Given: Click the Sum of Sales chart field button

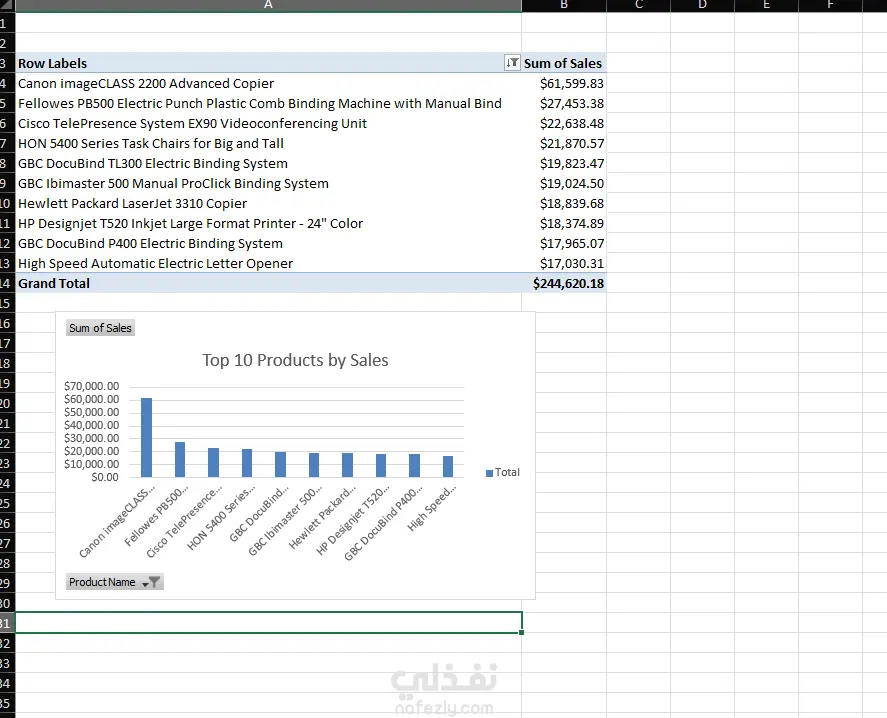Looking at the screenshot, I should [x=100, y=328].
